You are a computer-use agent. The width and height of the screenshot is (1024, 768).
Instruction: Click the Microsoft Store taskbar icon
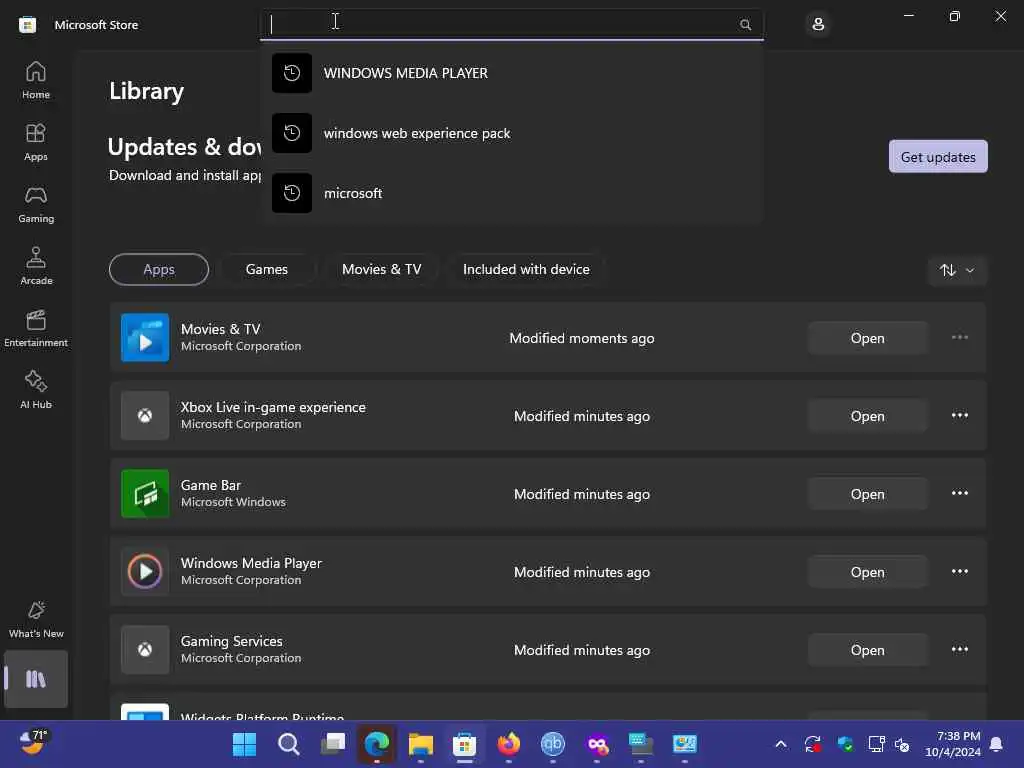click(x=464, y=744)
